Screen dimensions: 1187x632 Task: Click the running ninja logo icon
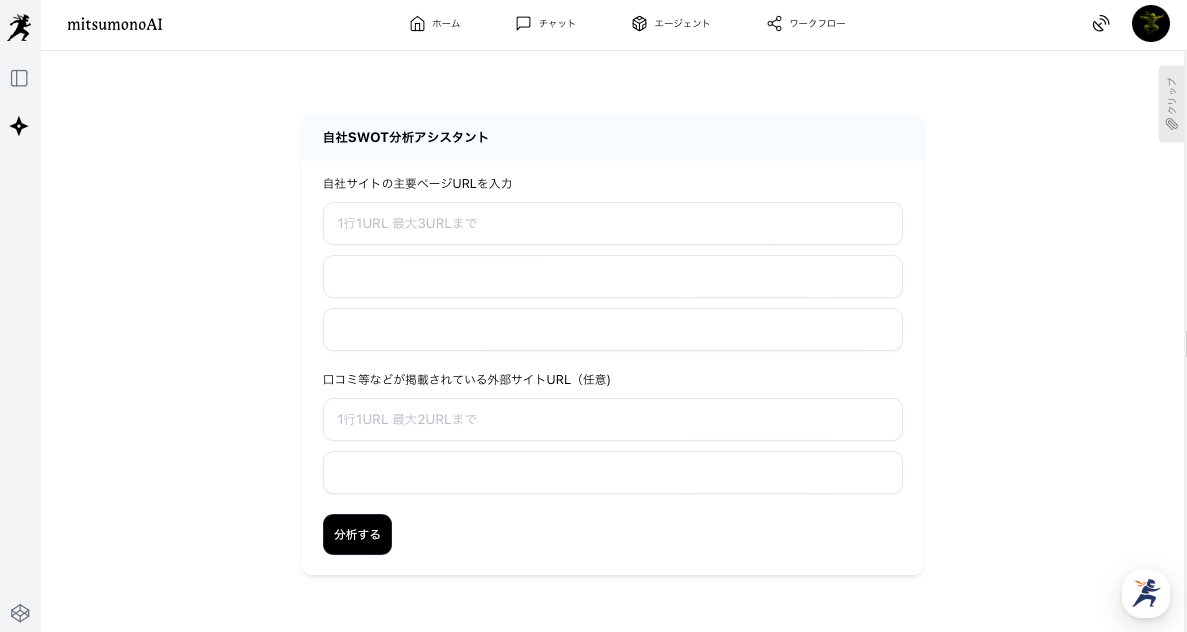pyautogui.click(x=19, y=28)
